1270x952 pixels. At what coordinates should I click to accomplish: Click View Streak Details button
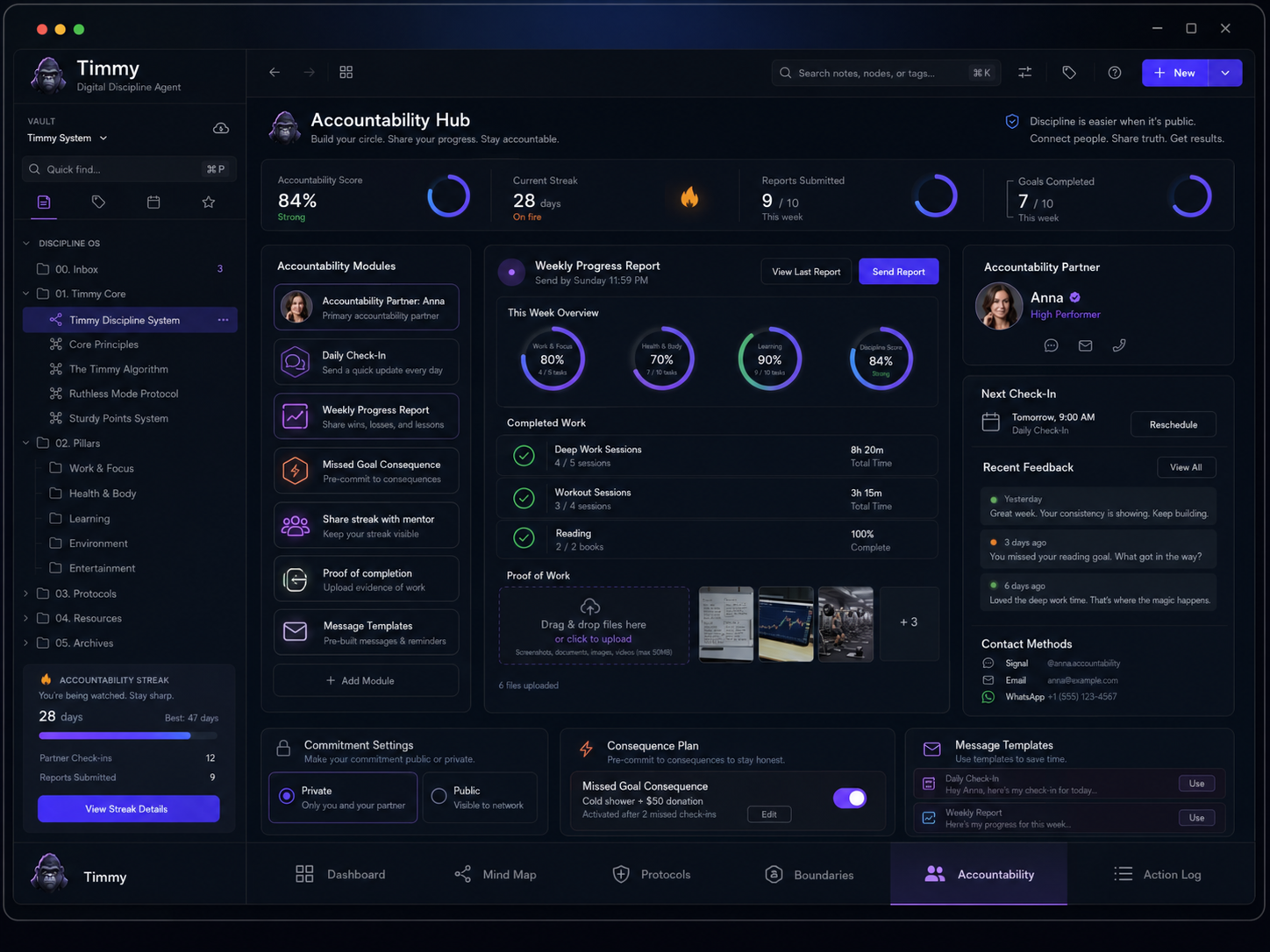tap(128, 808)
